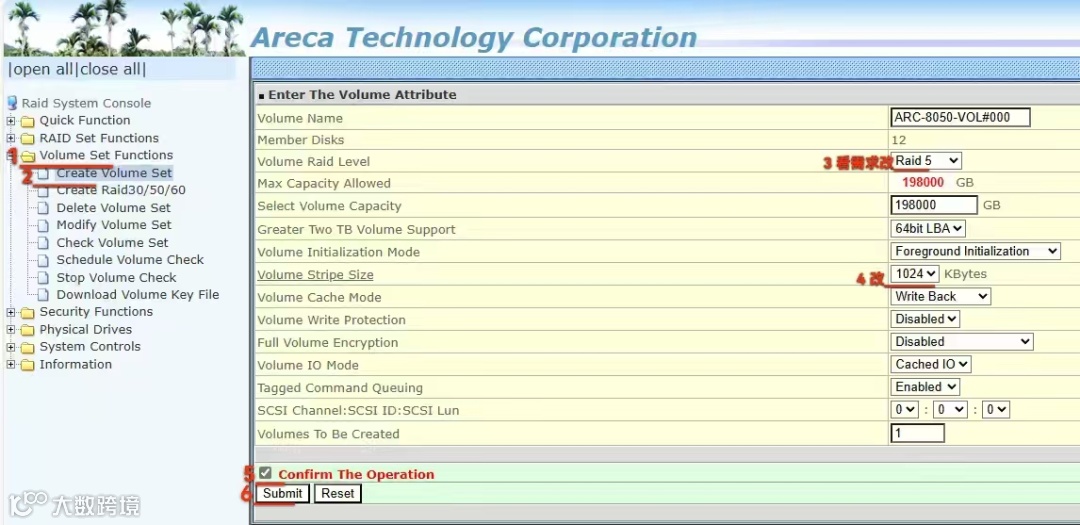This screenshot has width=1080, height=525.
Task: Click the Quick Function folder icon
Action: click(x=28, y=121)
